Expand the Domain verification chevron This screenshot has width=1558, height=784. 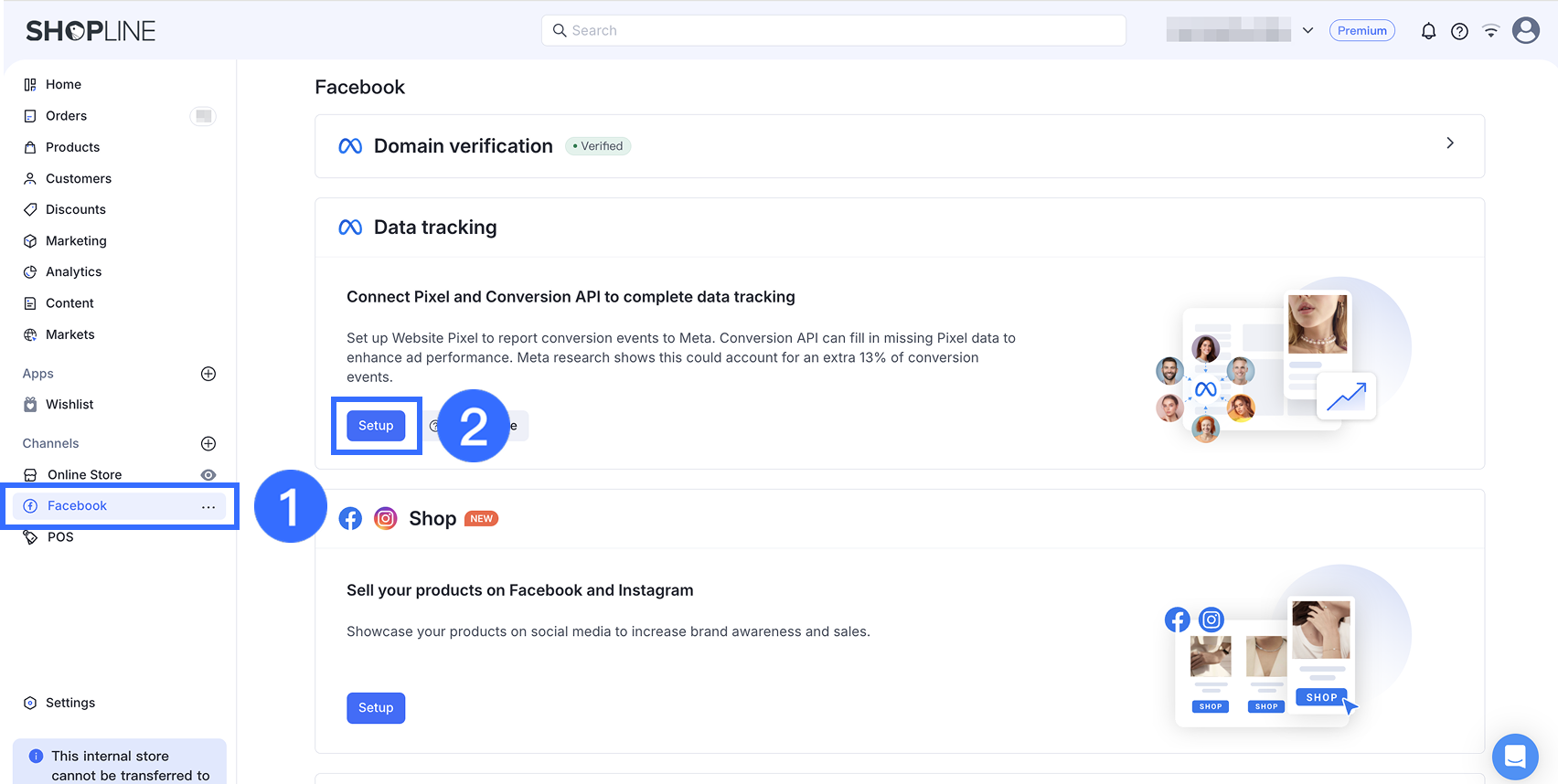click(1450, 143)
